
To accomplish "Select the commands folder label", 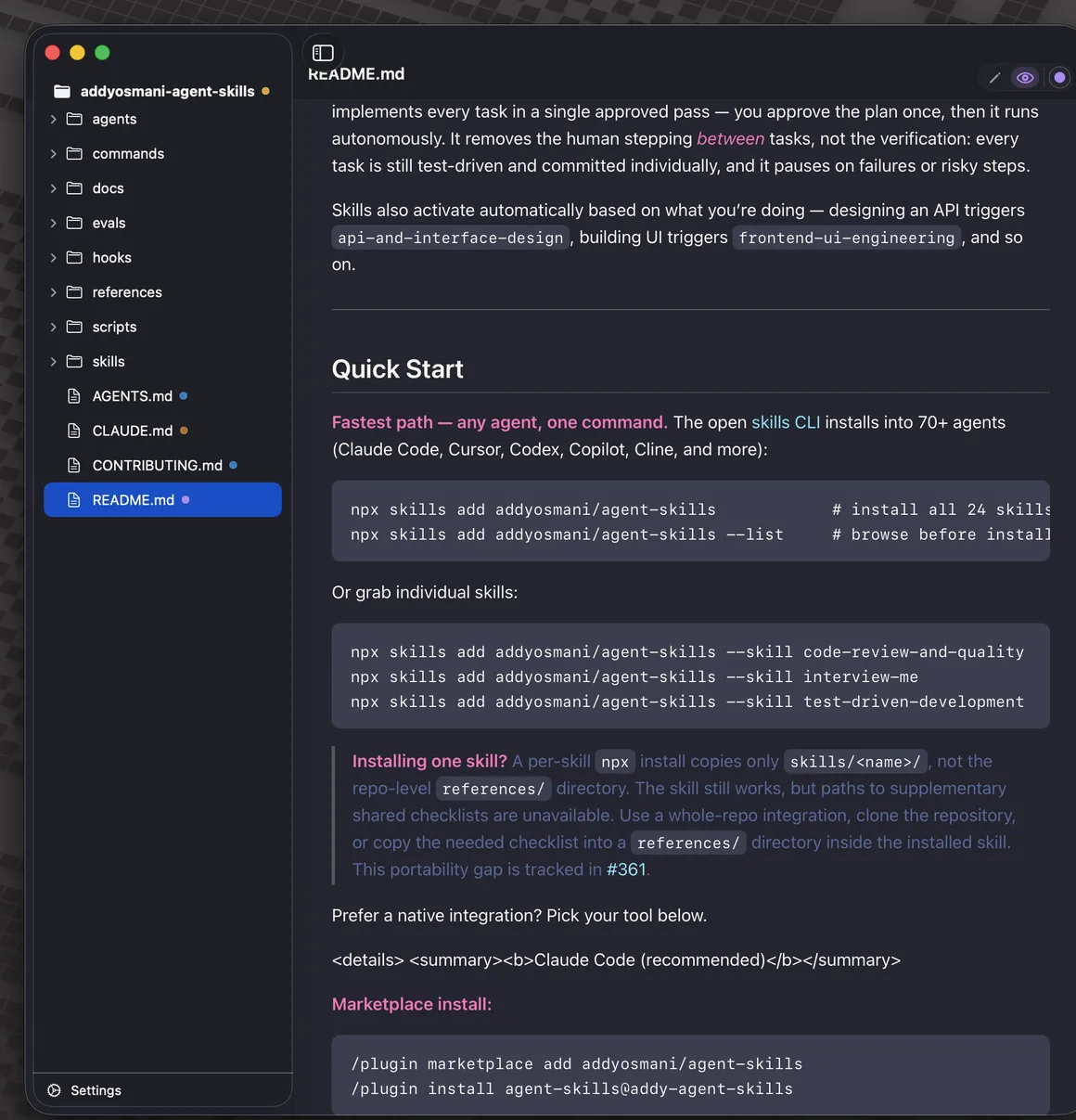I will [128, 153].
